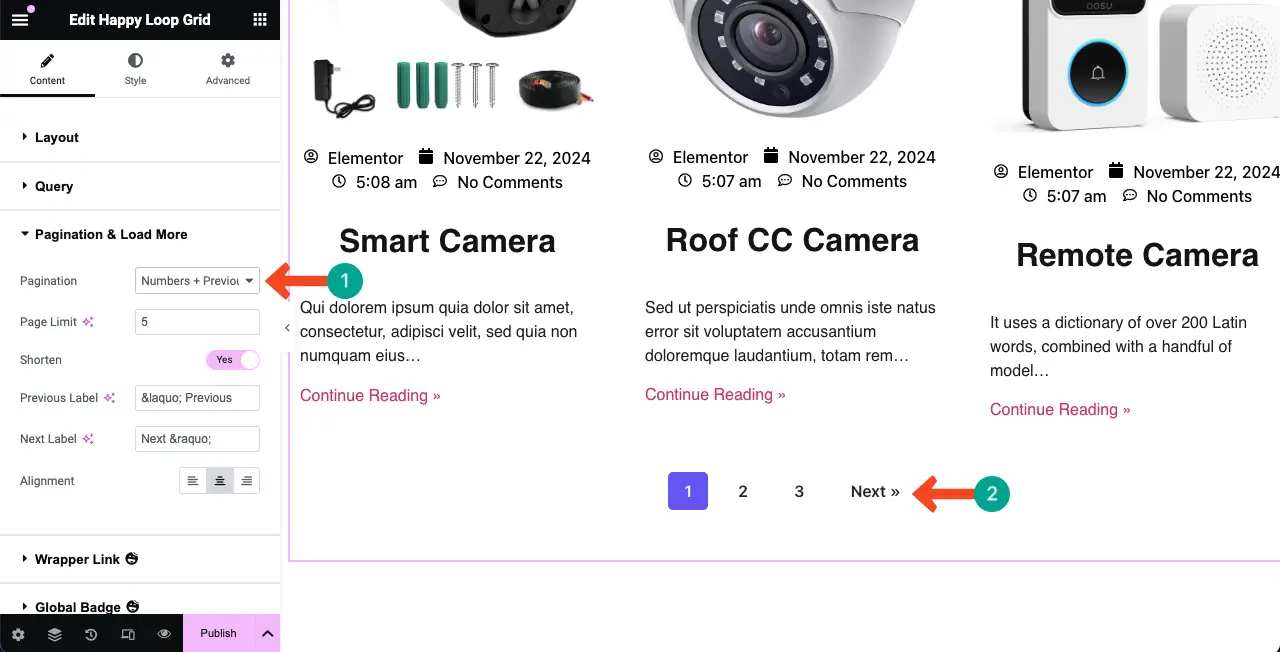Switch to the Style tab

point(135,69)
